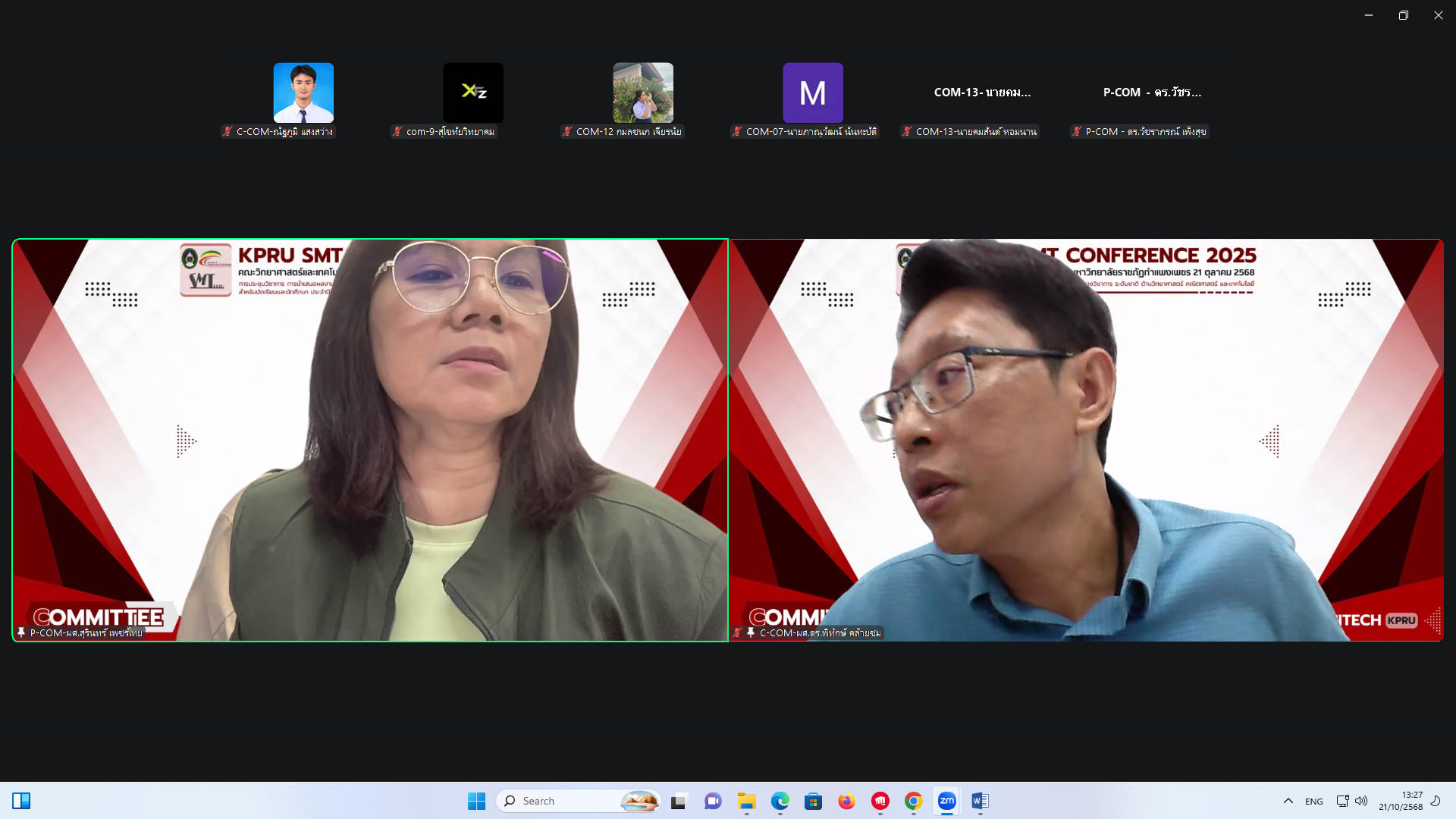Restore down the Zoom meeting window
This screenshot has height=819, width=1456.
(1403, 15)
